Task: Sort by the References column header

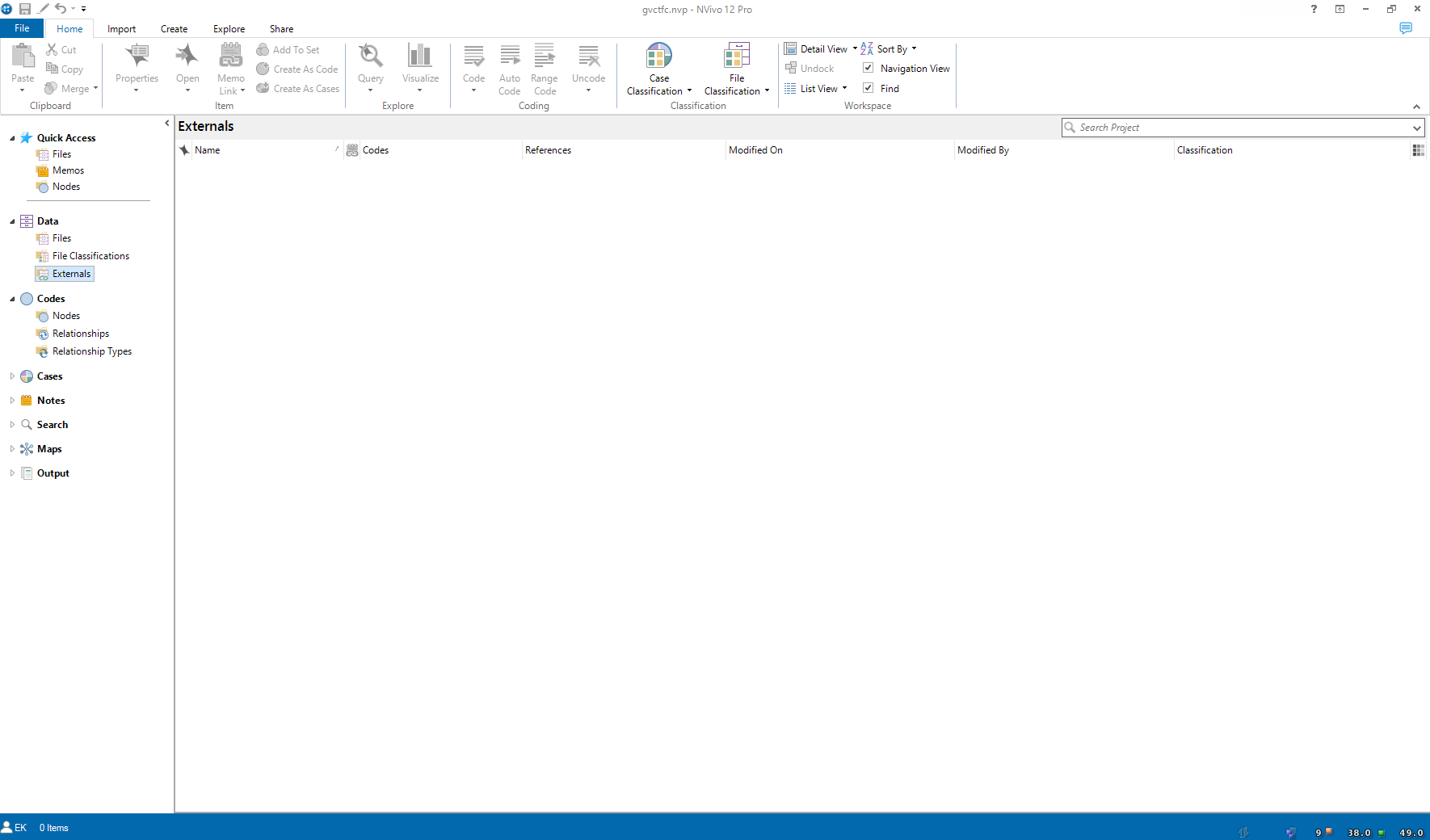Action: 623,150
